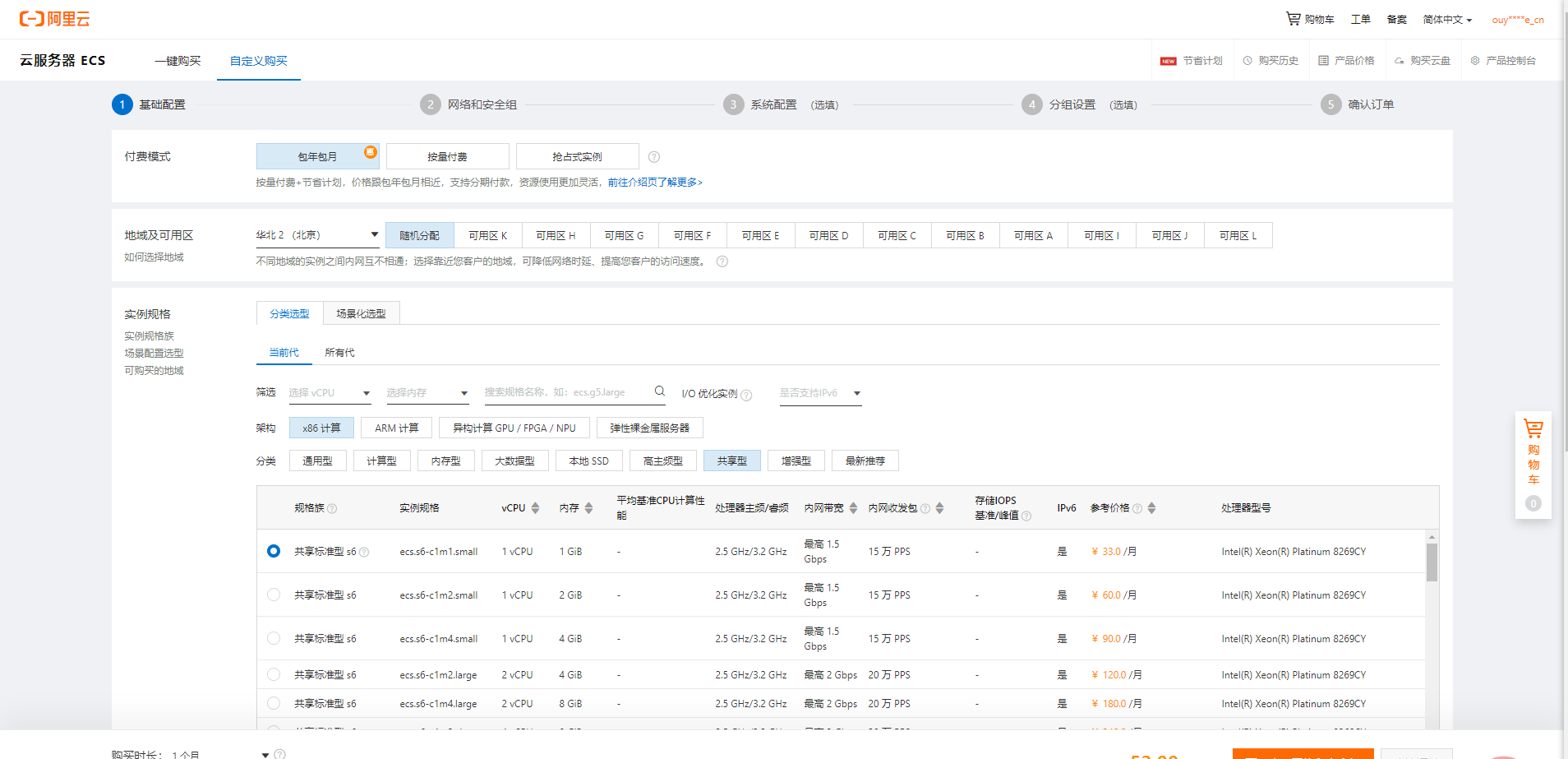Click help icon next to 共享标准型 s6 first row
1568x759 pixels.
[x=364, y=553]
